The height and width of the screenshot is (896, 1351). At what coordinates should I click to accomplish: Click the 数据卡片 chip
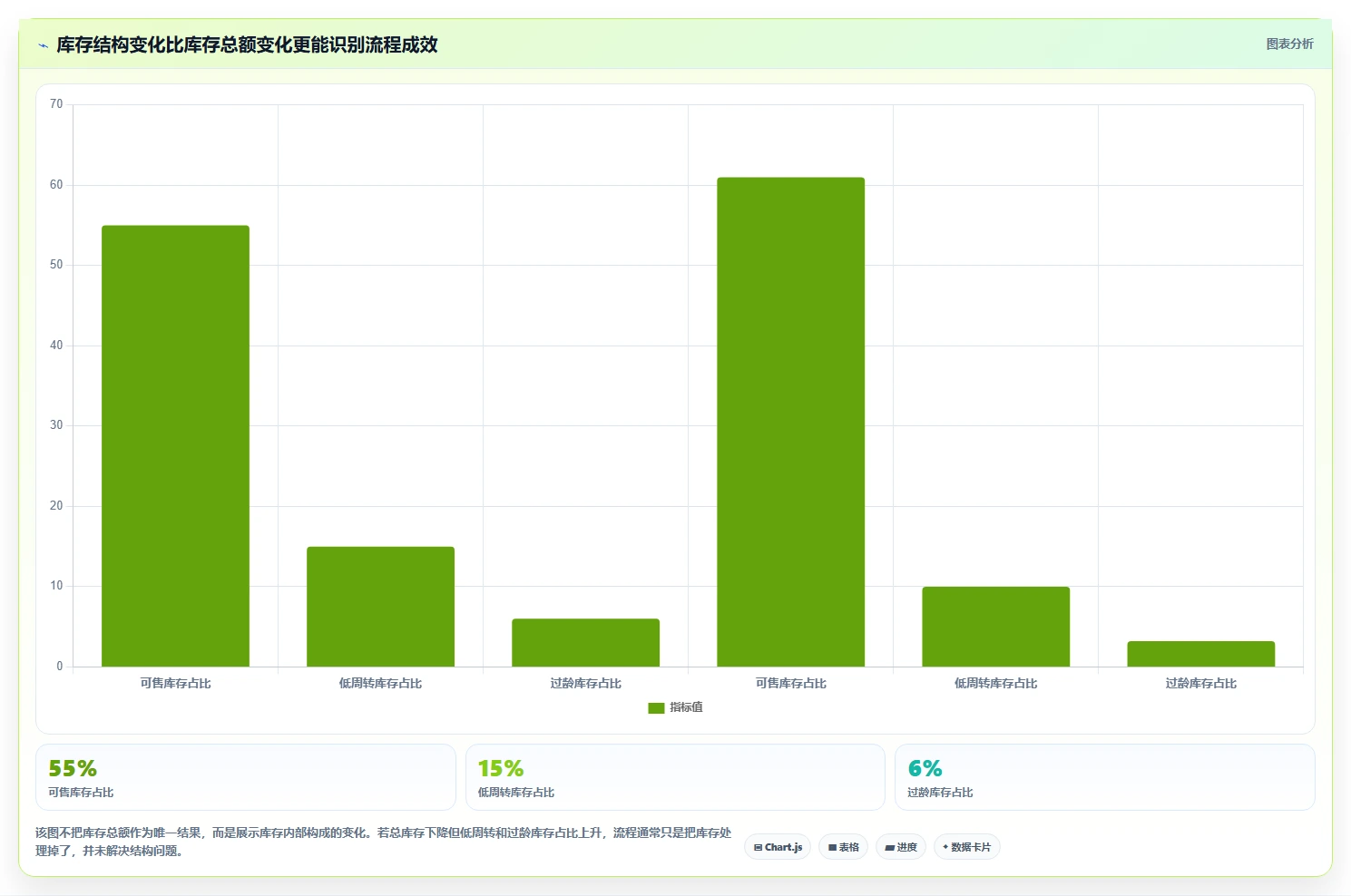tap(966, 847)
